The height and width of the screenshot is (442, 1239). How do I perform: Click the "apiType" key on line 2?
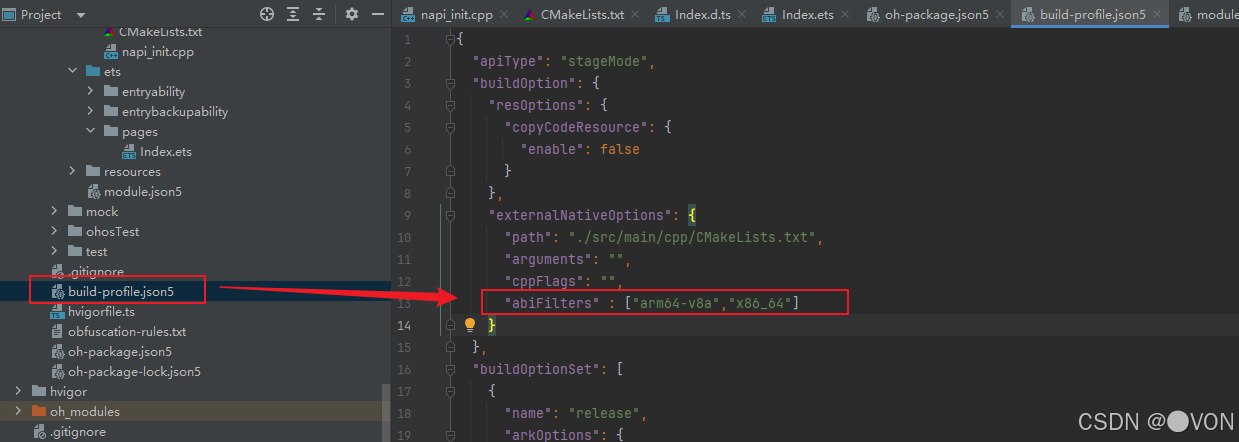(x=508, y=61)
